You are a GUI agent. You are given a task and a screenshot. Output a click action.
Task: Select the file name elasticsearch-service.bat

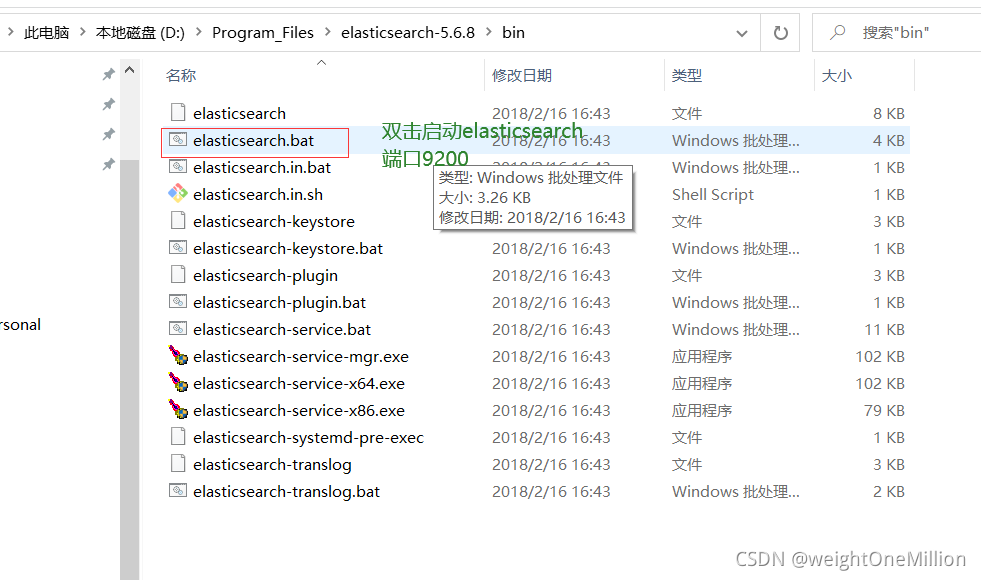[x=282, y=329]
